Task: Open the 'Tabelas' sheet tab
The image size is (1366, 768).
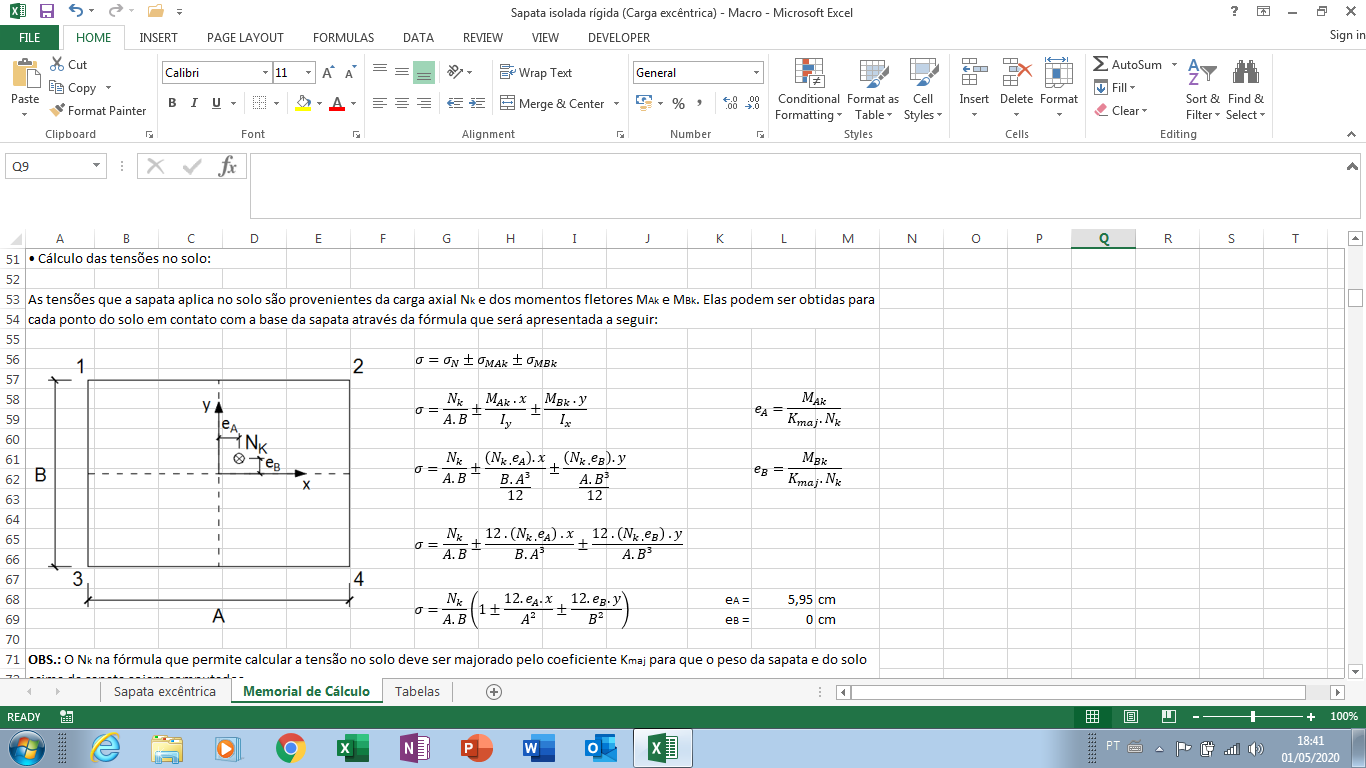Action: pos(418,691)
